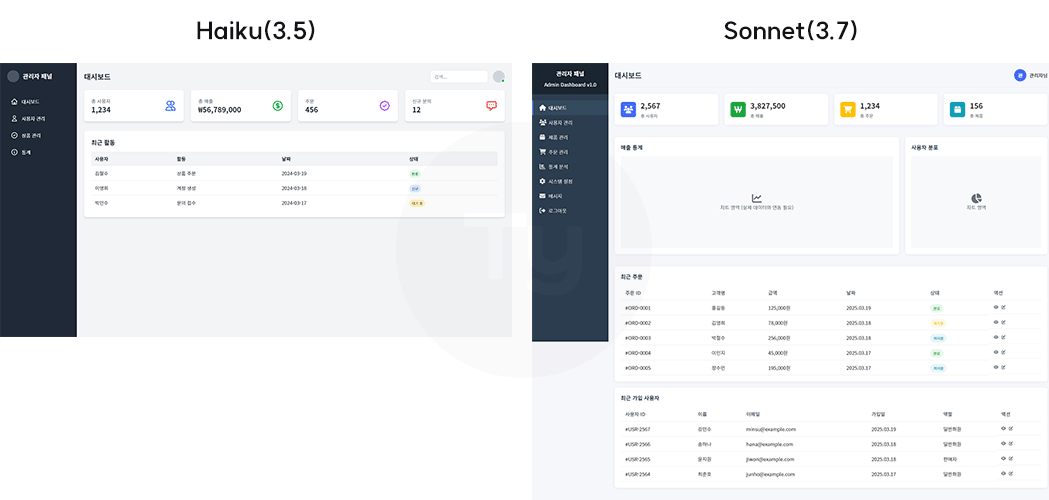The image size is (1049, 500).
Task: View order #ORD-0005 using eye icon
Action: tap(996, 367)
